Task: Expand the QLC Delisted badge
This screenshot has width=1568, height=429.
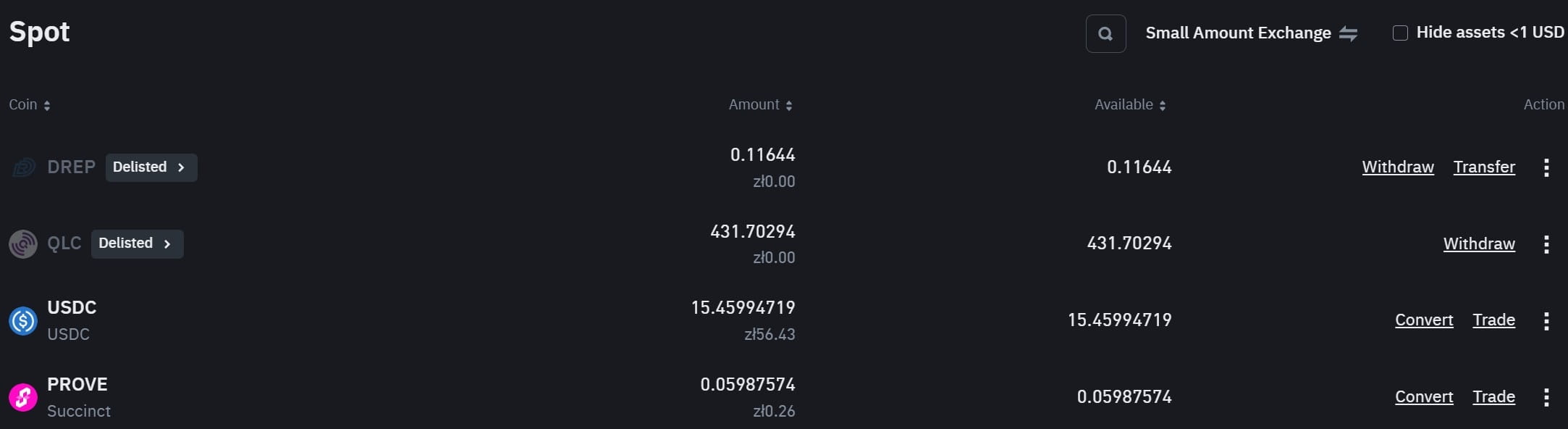Action: (138, 243)
